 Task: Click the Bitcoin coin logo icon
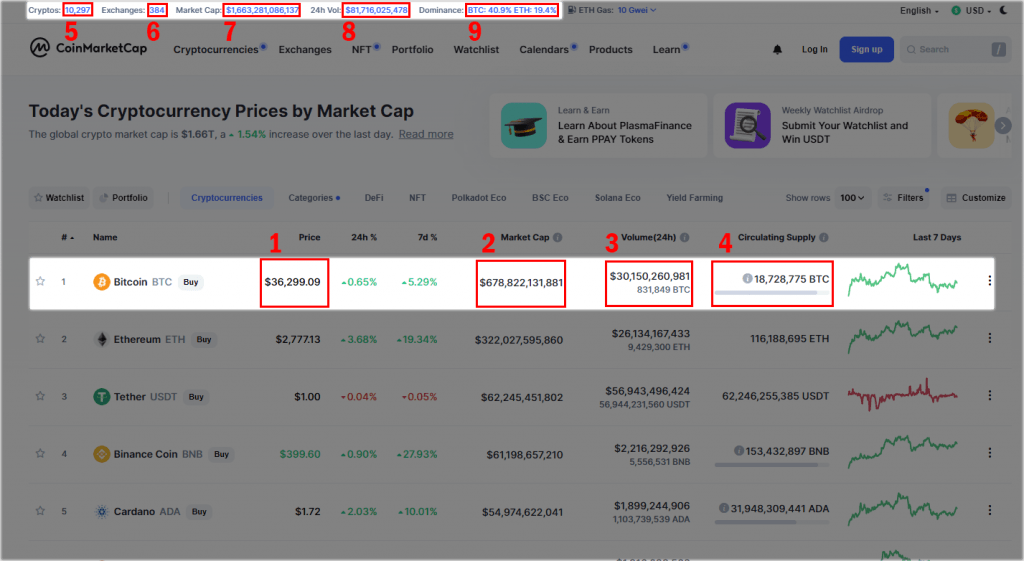point(101,282)
